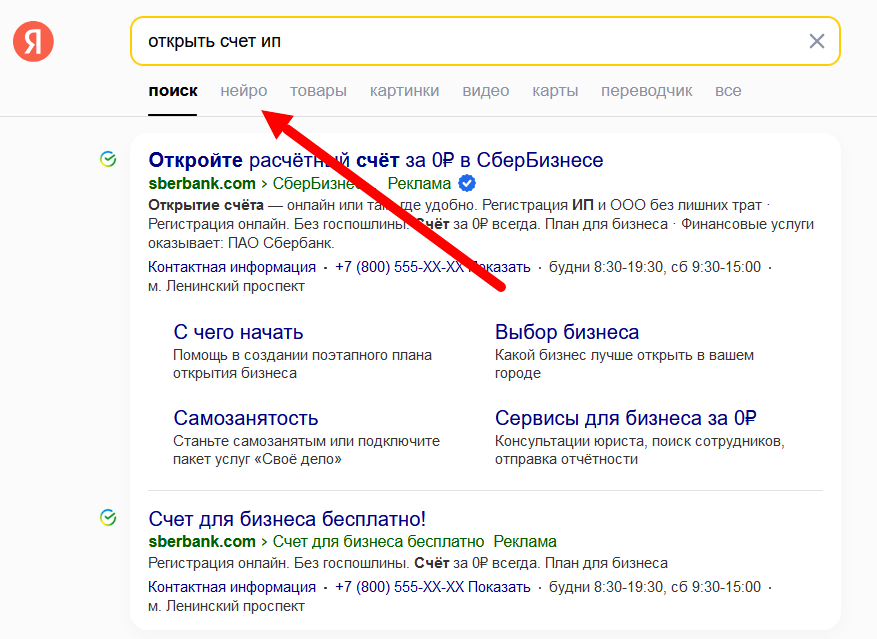Open the 'видео' tab
877x639 pixels.
pos(485,91)
